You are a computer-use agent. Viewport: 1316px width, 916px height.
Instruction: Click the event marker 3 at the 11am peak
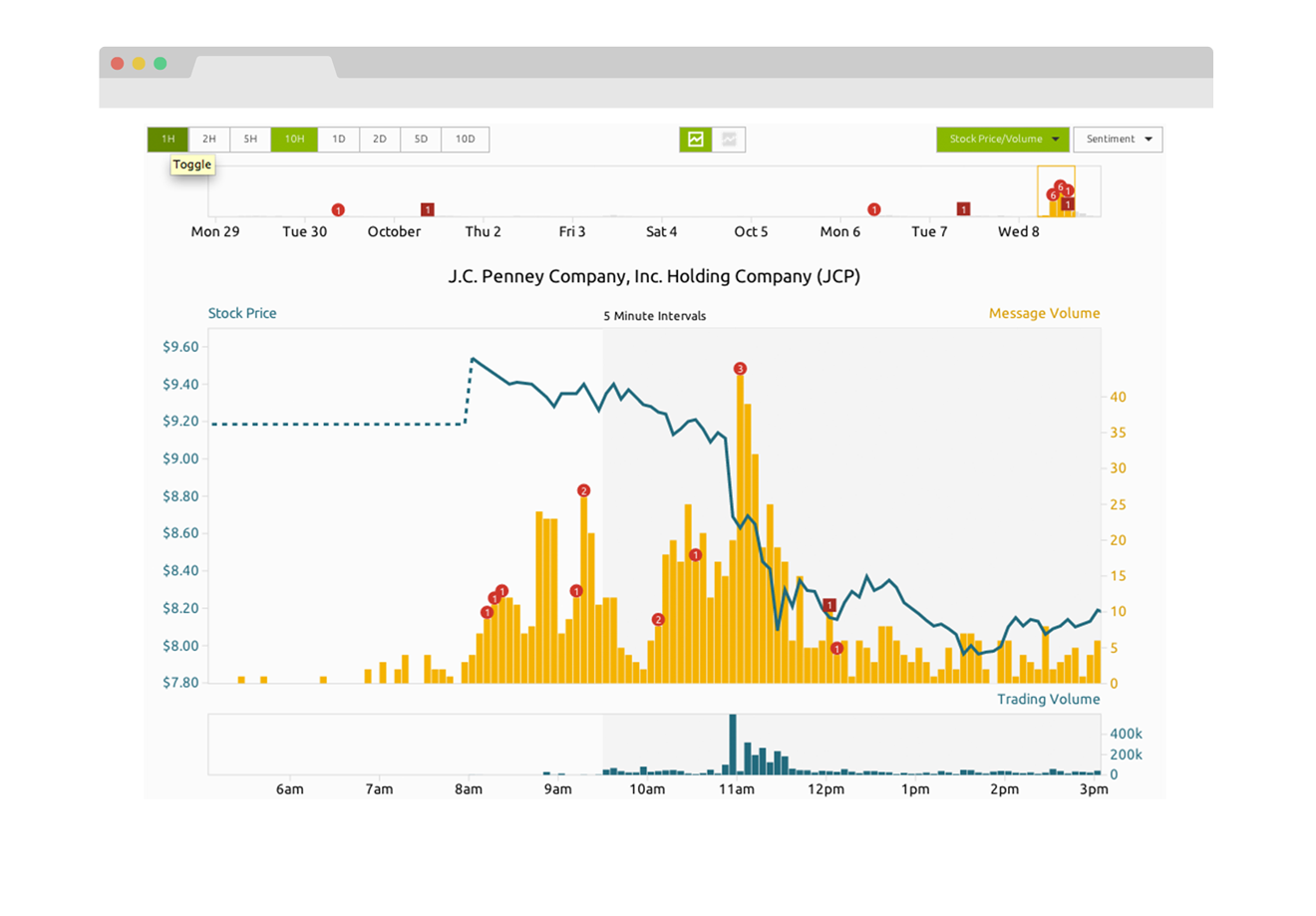coord(740,369)
